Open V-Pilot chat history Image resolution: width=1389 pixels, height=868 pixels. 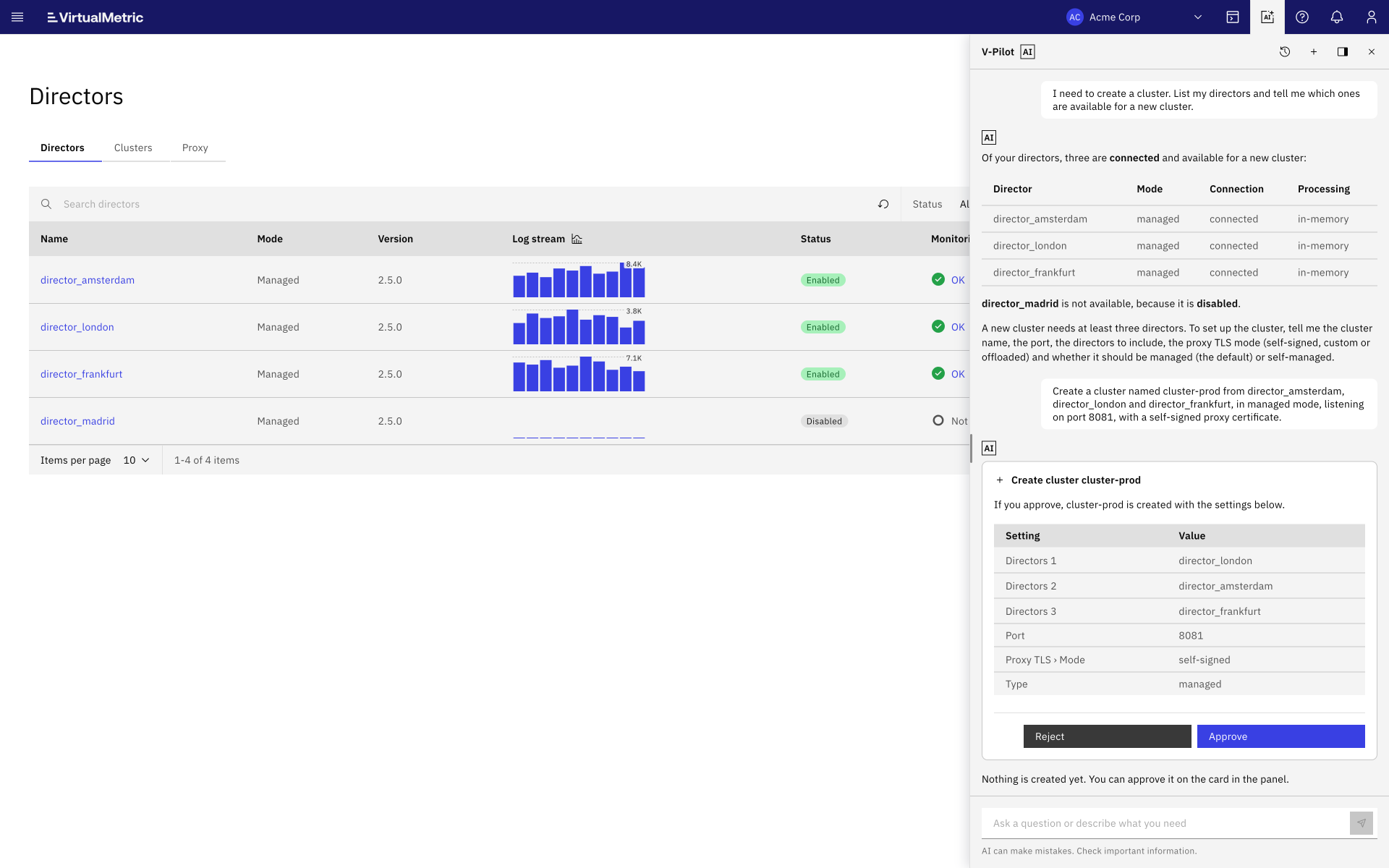click(1285, 52)
